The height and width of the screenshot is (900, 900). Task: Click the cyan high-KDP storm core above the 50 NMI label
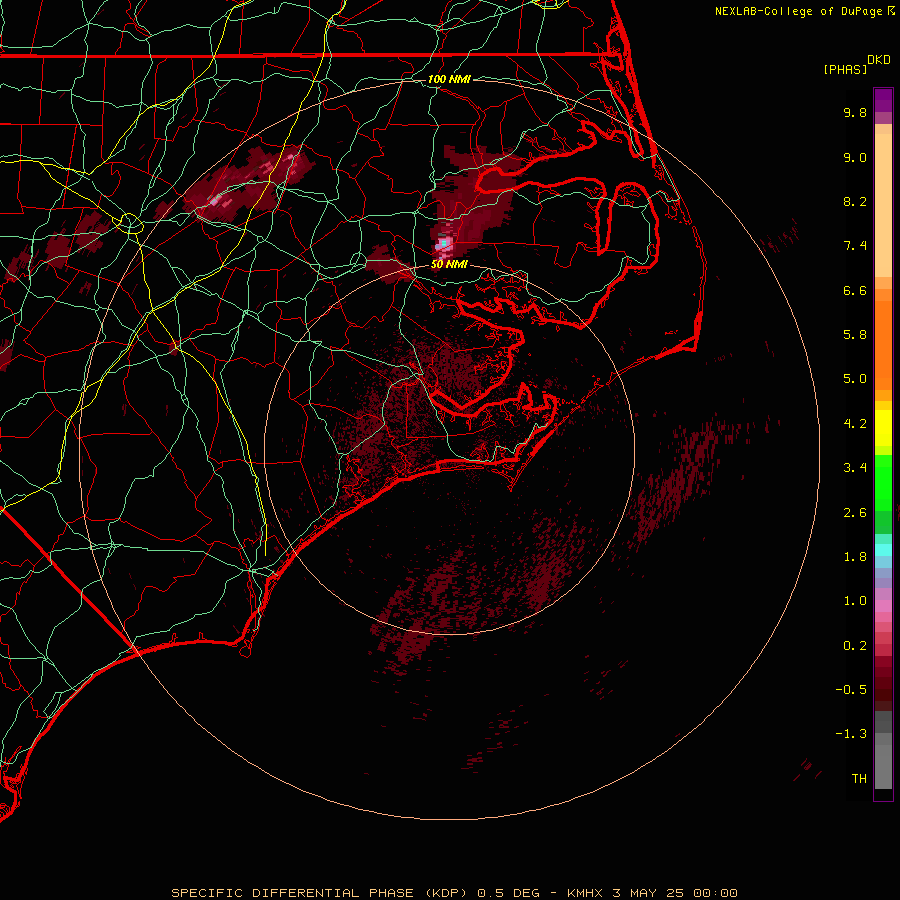[443, 245]
